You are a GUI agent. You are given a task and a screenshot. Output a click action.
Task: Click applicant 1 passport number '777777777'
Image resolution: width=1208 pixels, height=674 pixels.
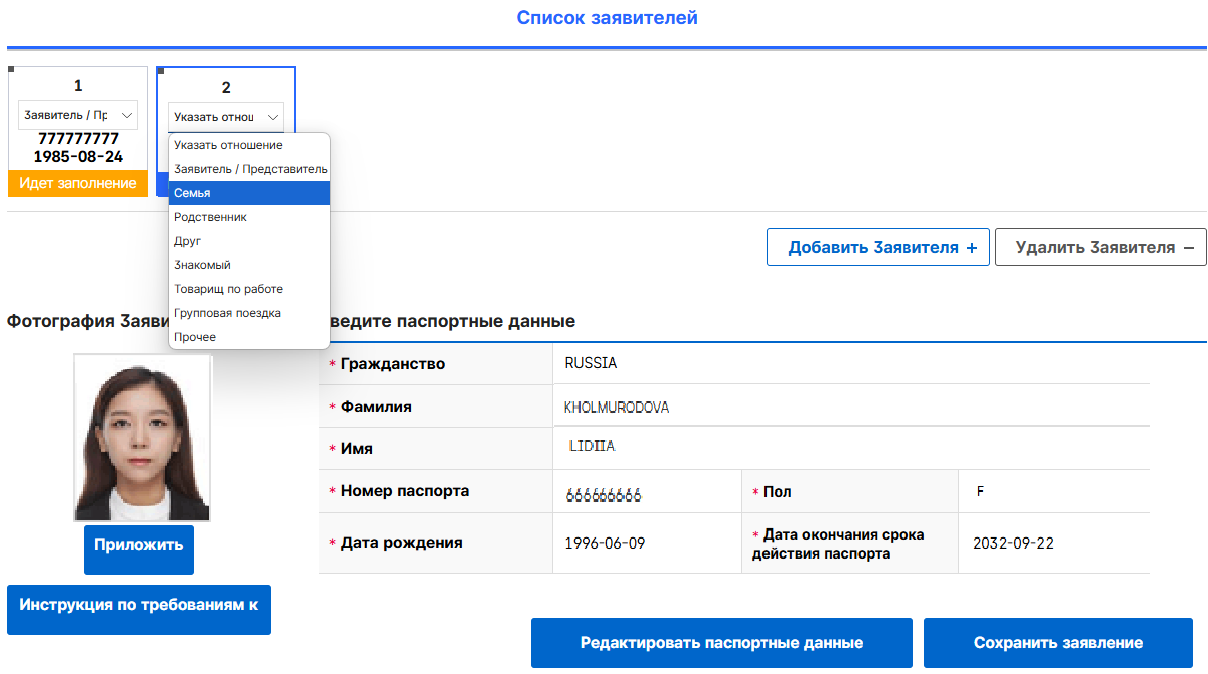(x=78, y=139)
